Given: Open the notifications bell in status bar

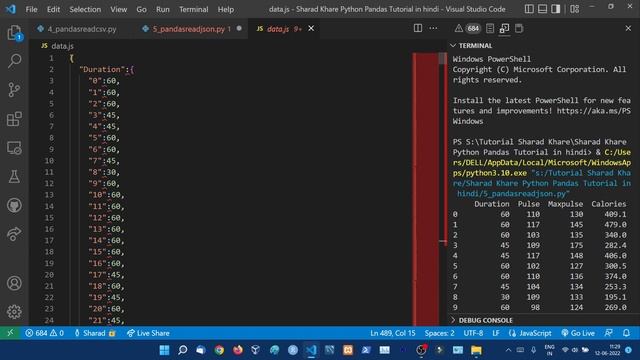Looking at the screenshot, I should (x=626, y=333).
